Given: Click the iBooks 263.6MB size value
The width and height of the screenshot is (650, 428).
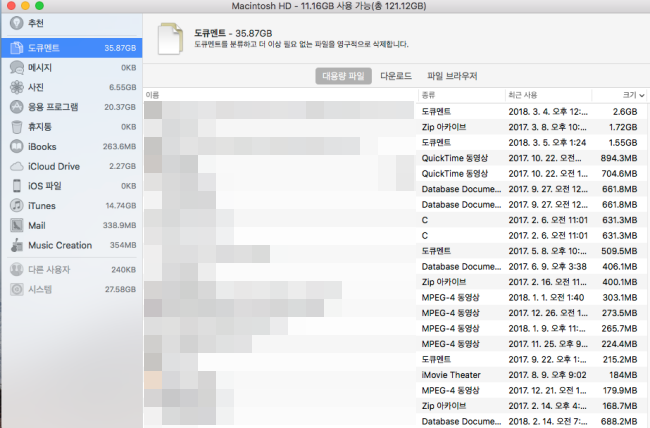Looking at the screenshot, I should [119, 146].
